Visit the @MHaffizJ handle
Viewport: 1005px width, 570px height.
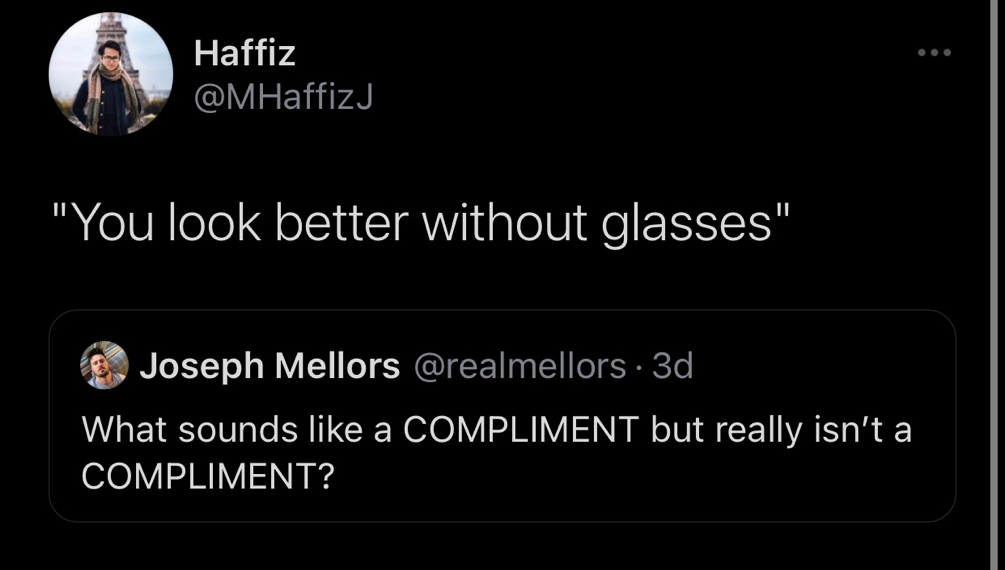283,97
